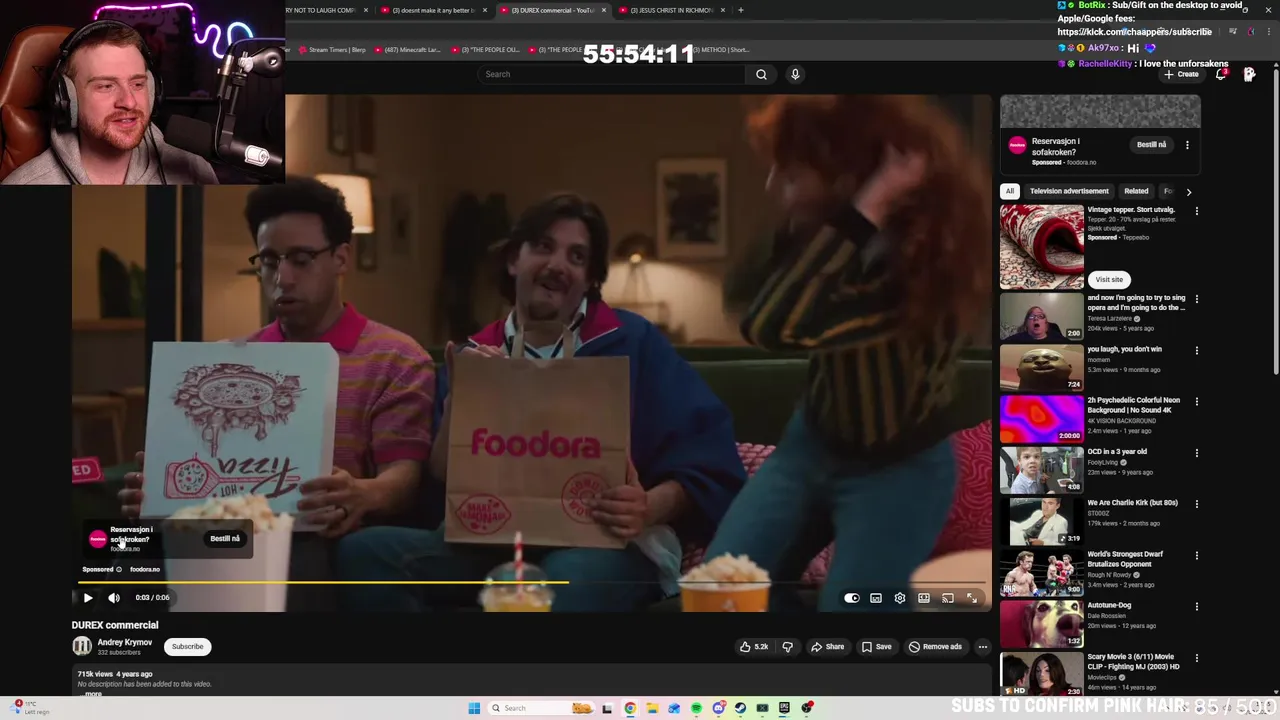Open Scary Movie 3 clip title
Screen dimensions: 1280x720
click(x=1133, y=661)
